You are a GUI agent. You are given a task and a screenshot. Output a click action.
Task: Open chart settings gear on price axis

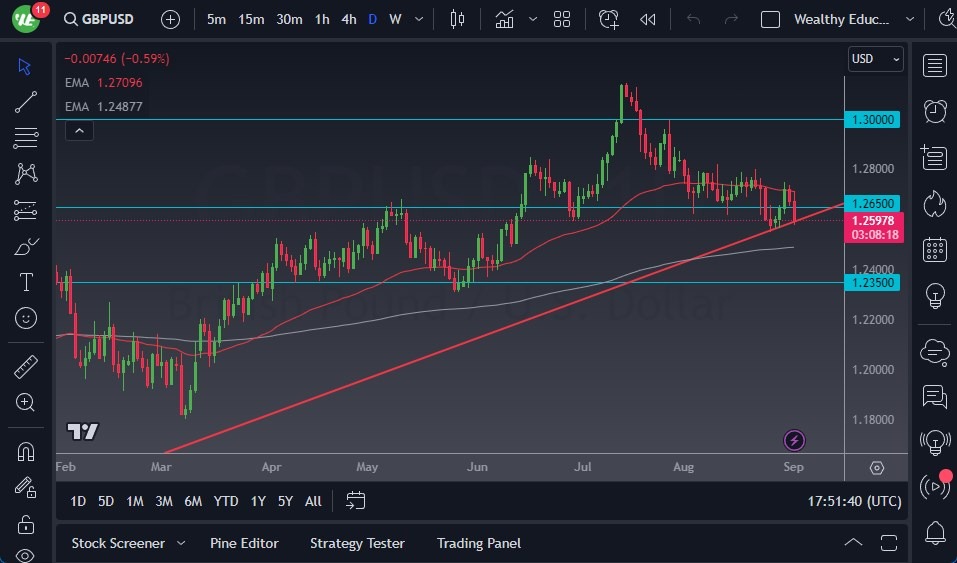876,468
